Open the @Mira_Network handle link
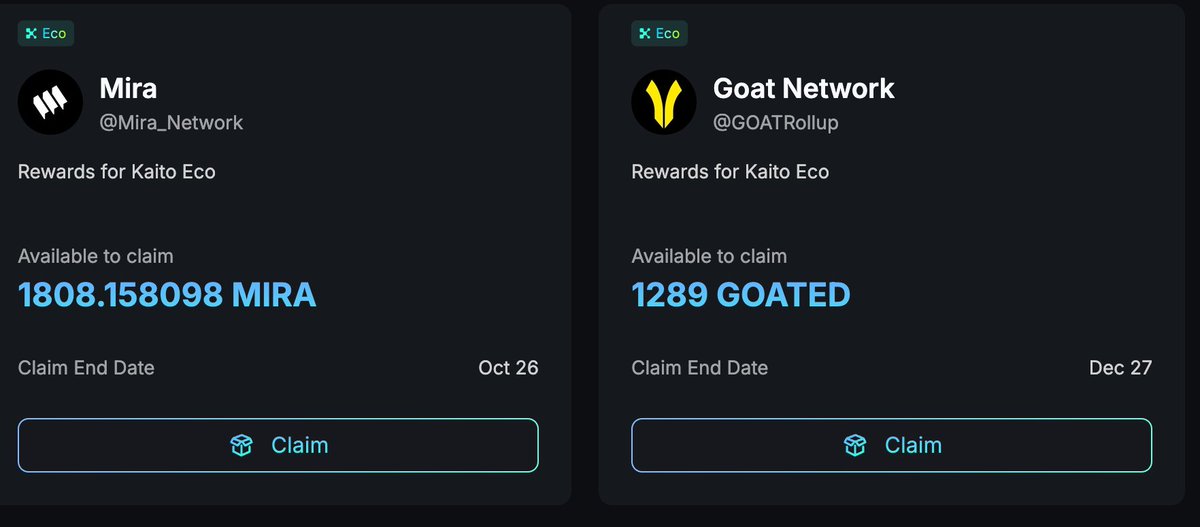 [171, 123]
